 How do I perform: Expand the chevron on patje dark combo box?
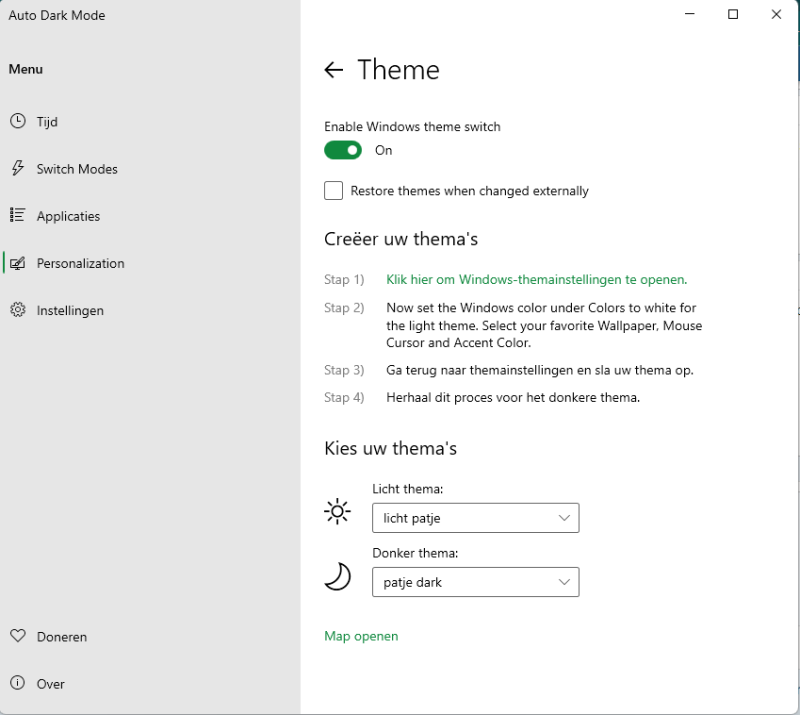pyautogui.click(x=564, y=582)
